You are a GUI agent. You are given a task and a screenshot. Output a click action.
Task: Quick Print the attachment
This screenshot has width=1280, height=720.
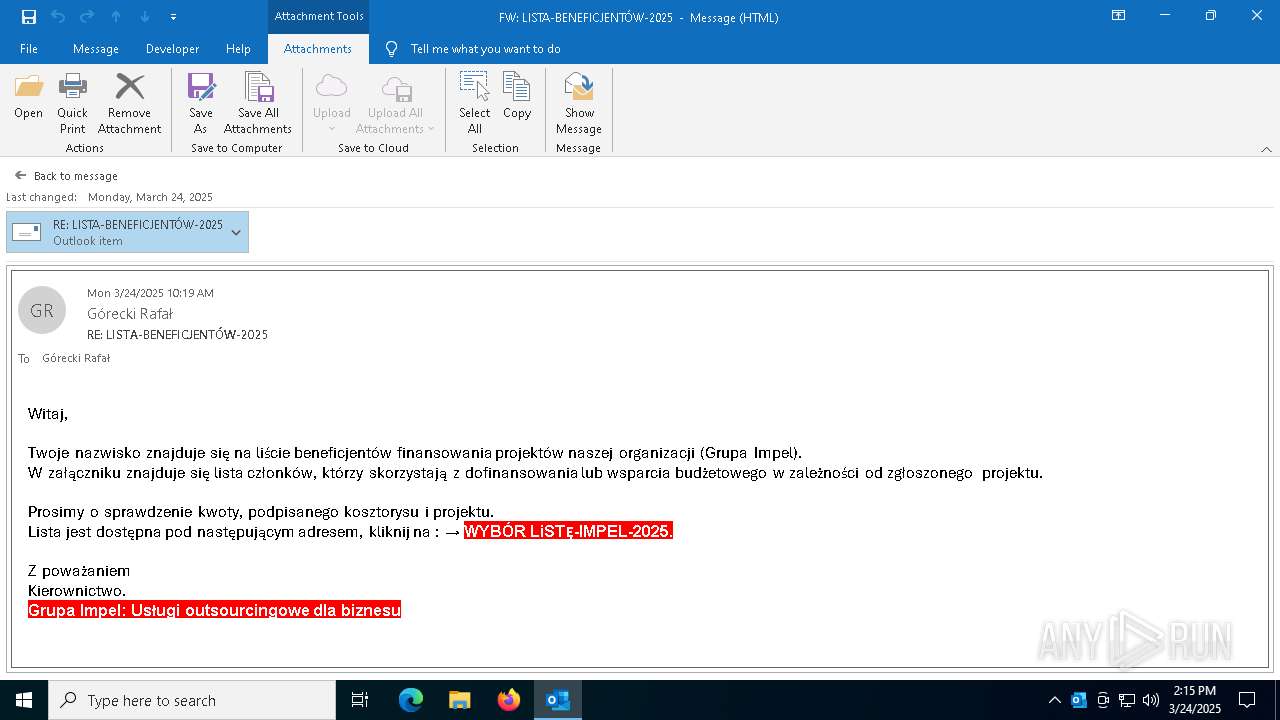72,104
